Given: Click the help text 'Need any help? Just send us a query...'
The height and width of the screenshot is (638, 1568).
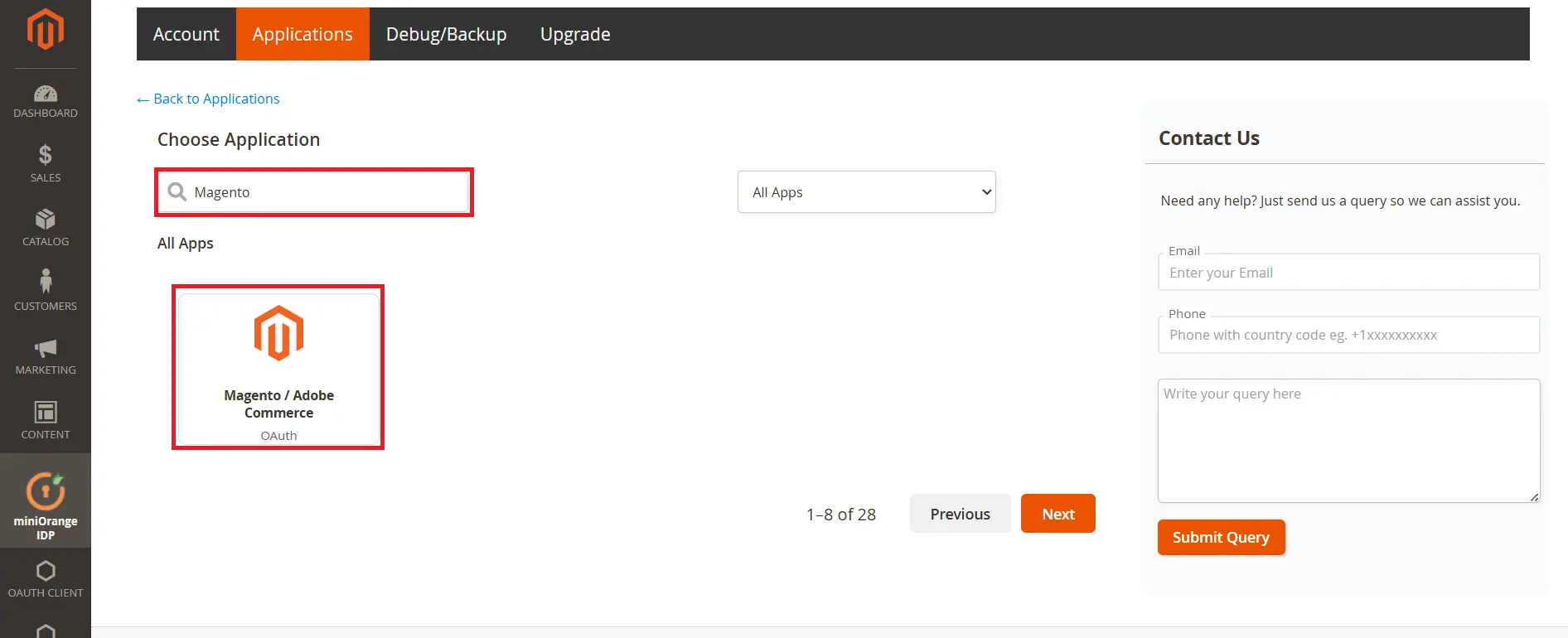Looking at the screenshot, I should point(1340,201).
